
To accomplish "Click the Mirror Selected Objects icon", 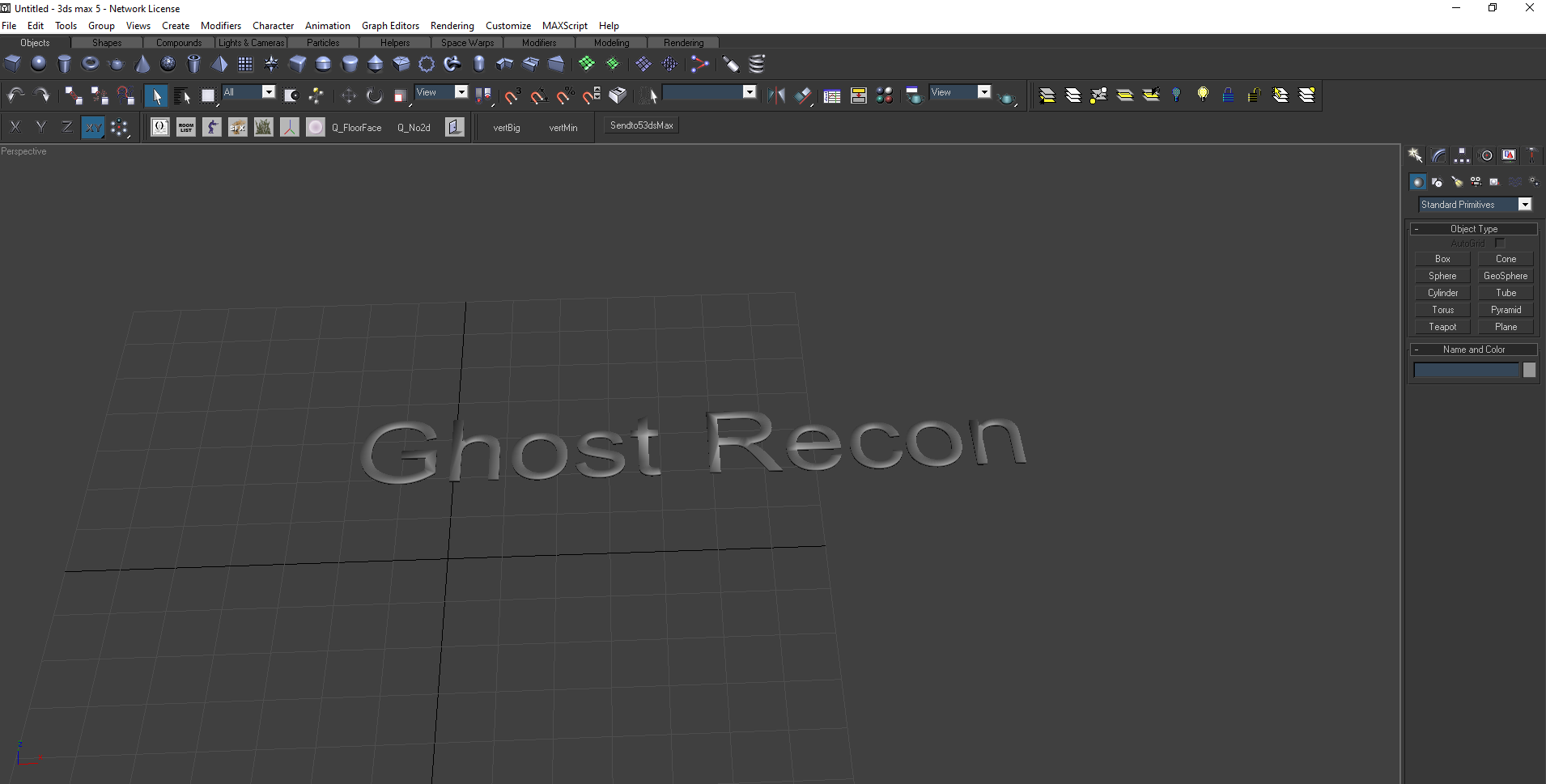I will 776,95.
